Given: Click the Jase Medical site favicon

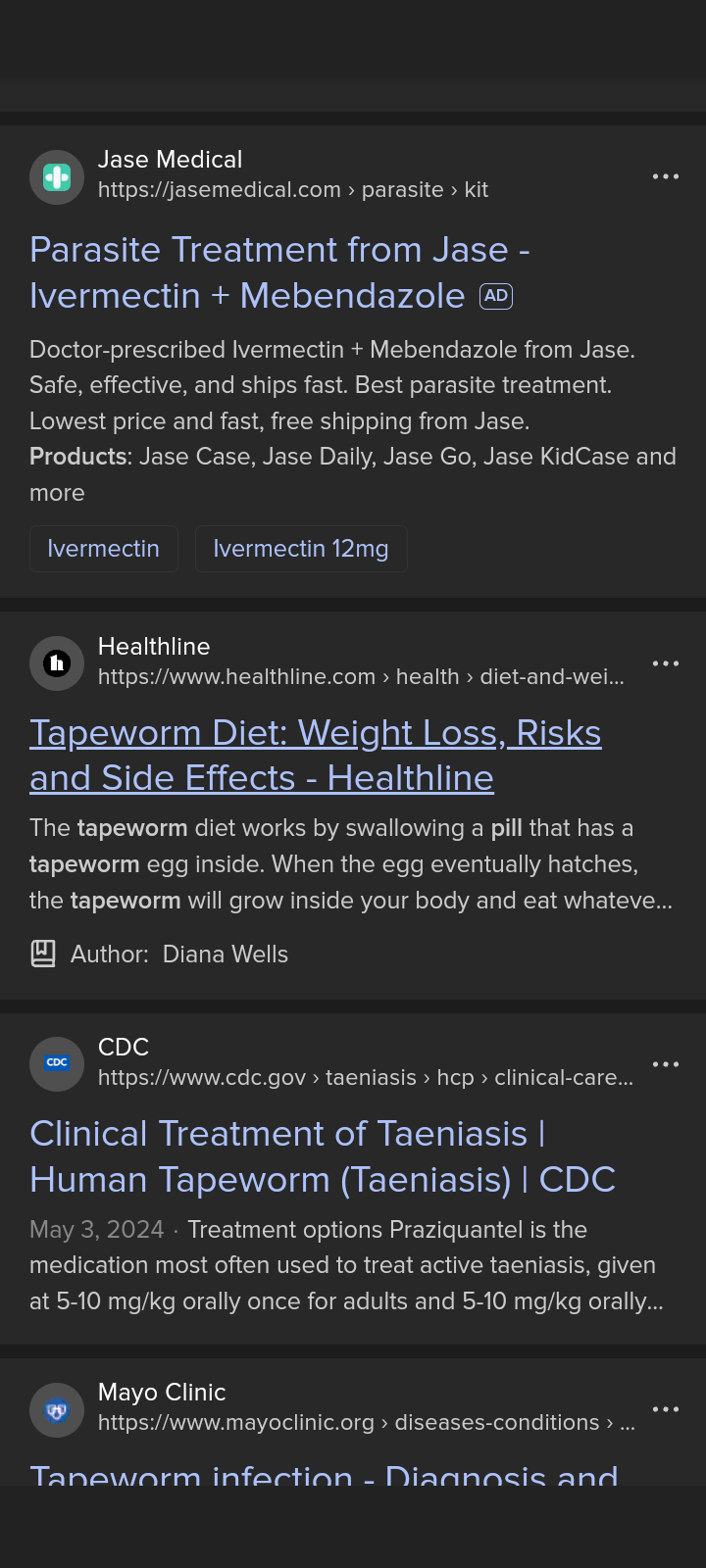Looking at the screenshot, I should coord(57,177).
